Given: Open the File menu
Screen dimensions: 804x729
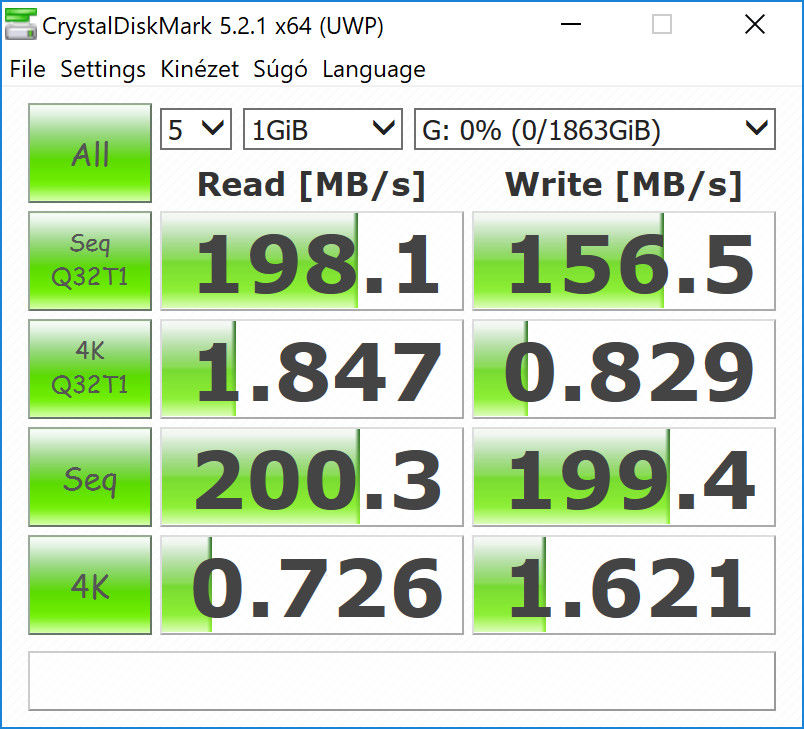Looking at the screenshot, I should coord(28,69).
